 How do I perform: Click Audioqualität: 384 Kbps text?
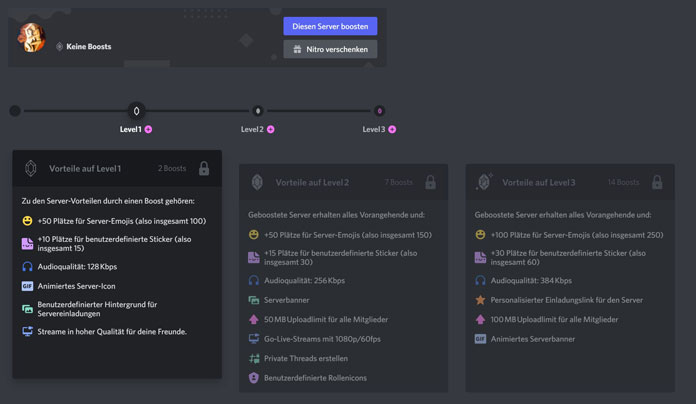click(x=531, y=280)
